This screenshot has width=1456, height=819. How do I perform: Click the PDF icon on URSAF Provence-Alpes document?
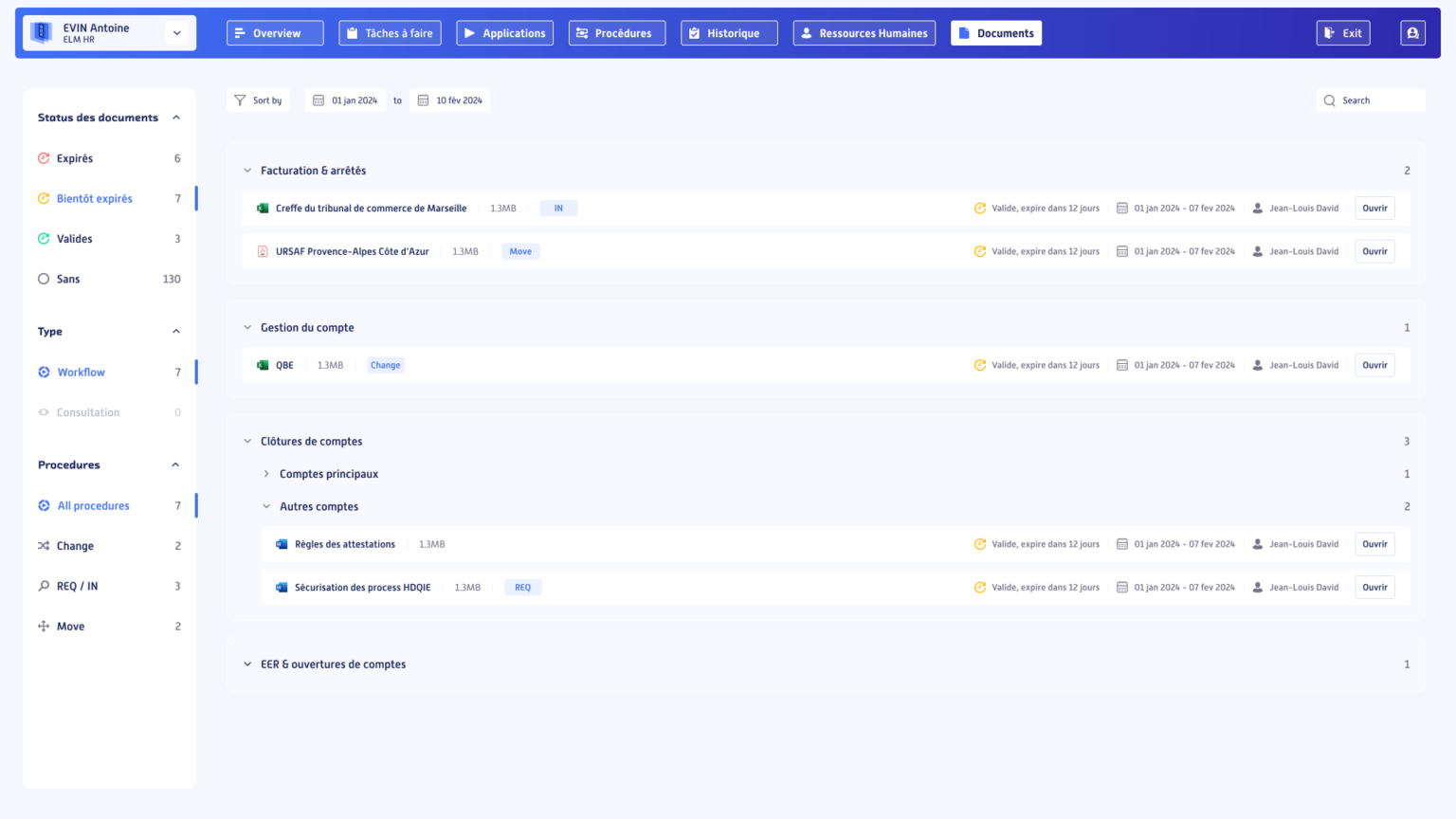coord(263,251)
